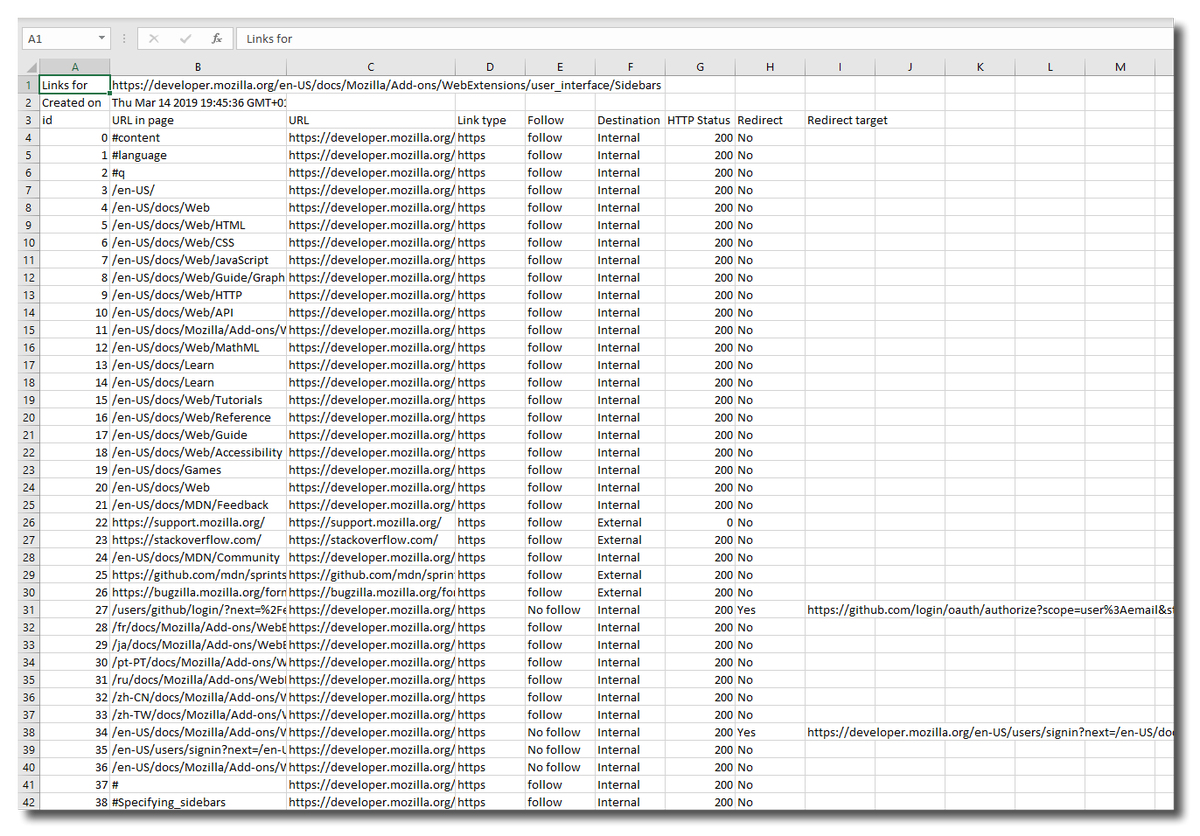Click the Enter checkmark icon in formula bar
Screen dimensions: 1200x836
click(x=185, y=38)
